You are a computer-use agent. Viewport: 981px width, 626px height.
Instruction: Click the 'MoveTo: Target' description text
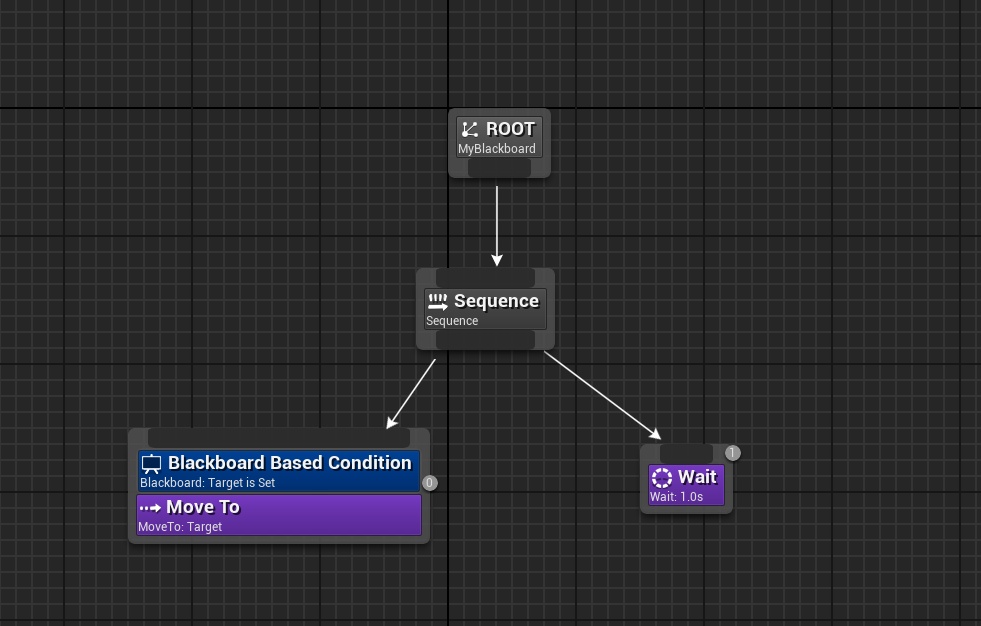pyautogui.click(x=180, y=527)
